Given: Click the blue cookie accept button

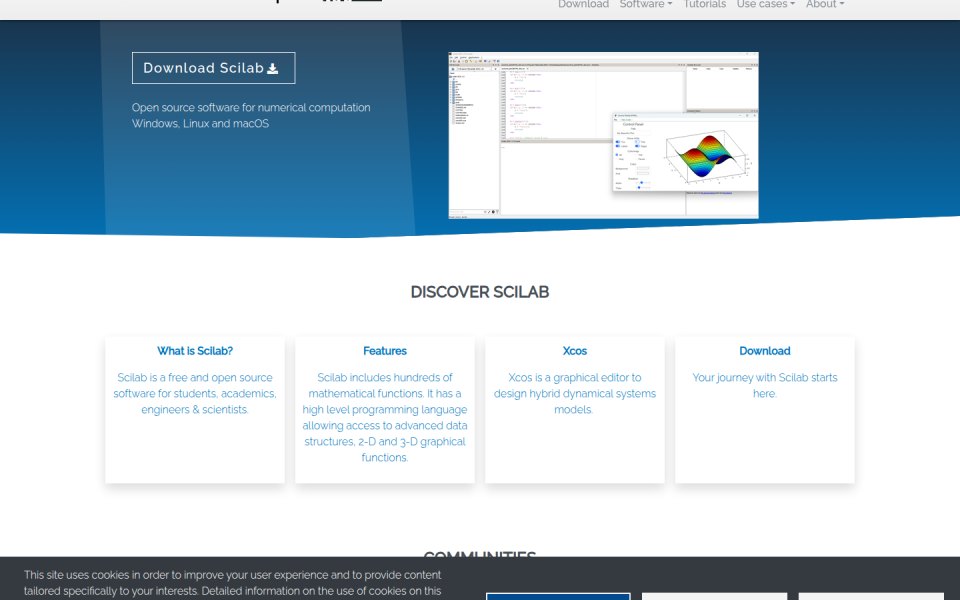Looking at the screenshot, I should (x=558, y=596).
